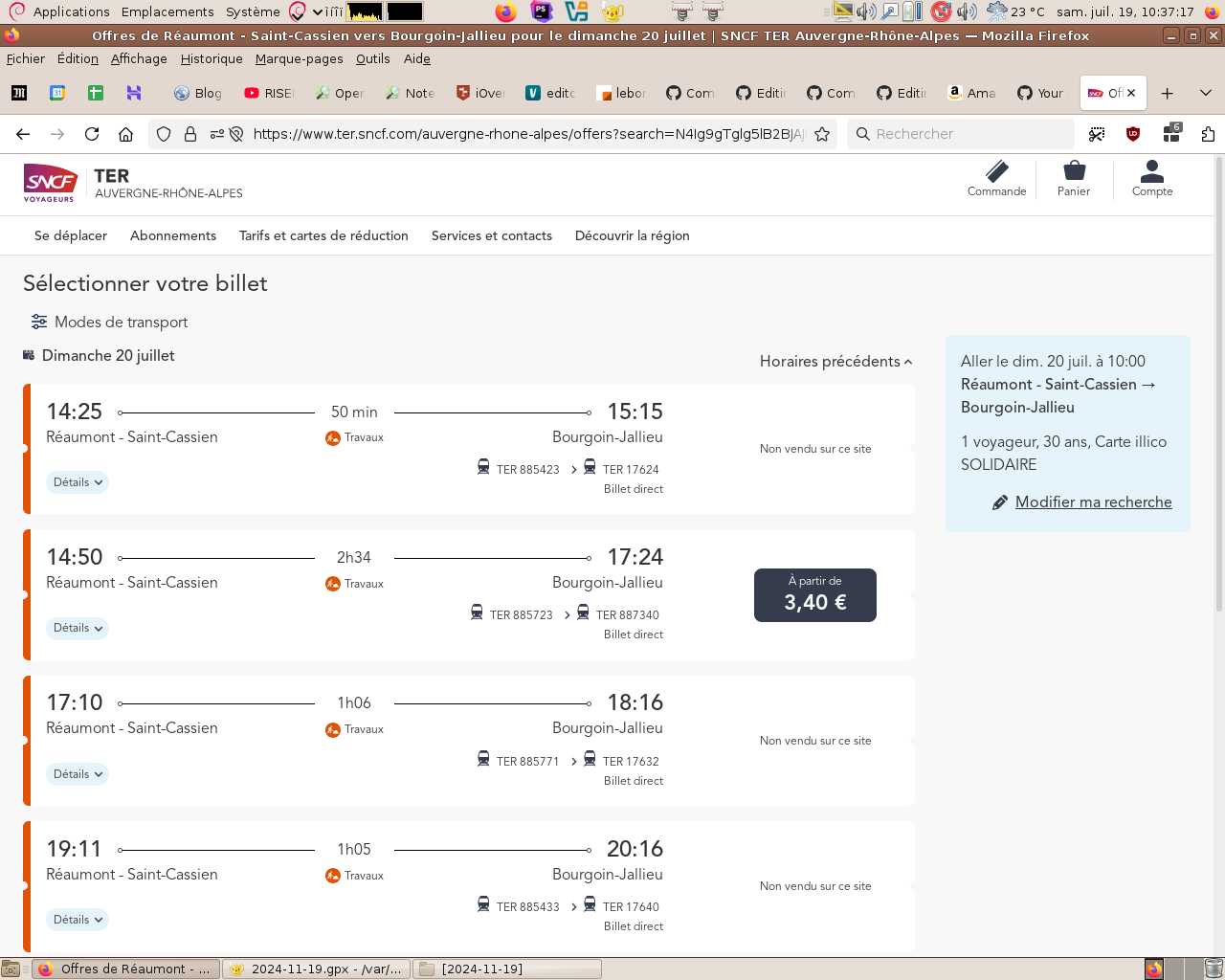
Task: Open the Abonnements navigation menu
Action: click(x=173, y=235)
